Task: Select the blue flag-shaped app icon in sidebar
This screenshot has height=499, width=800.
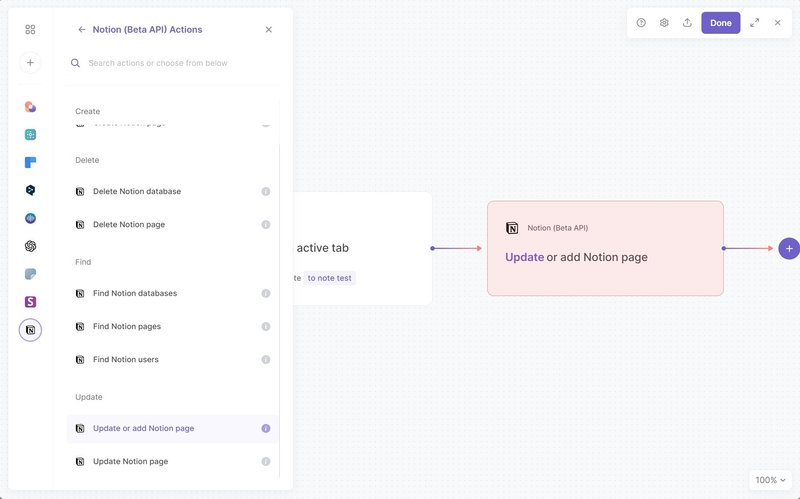Action: coord(30,162)
